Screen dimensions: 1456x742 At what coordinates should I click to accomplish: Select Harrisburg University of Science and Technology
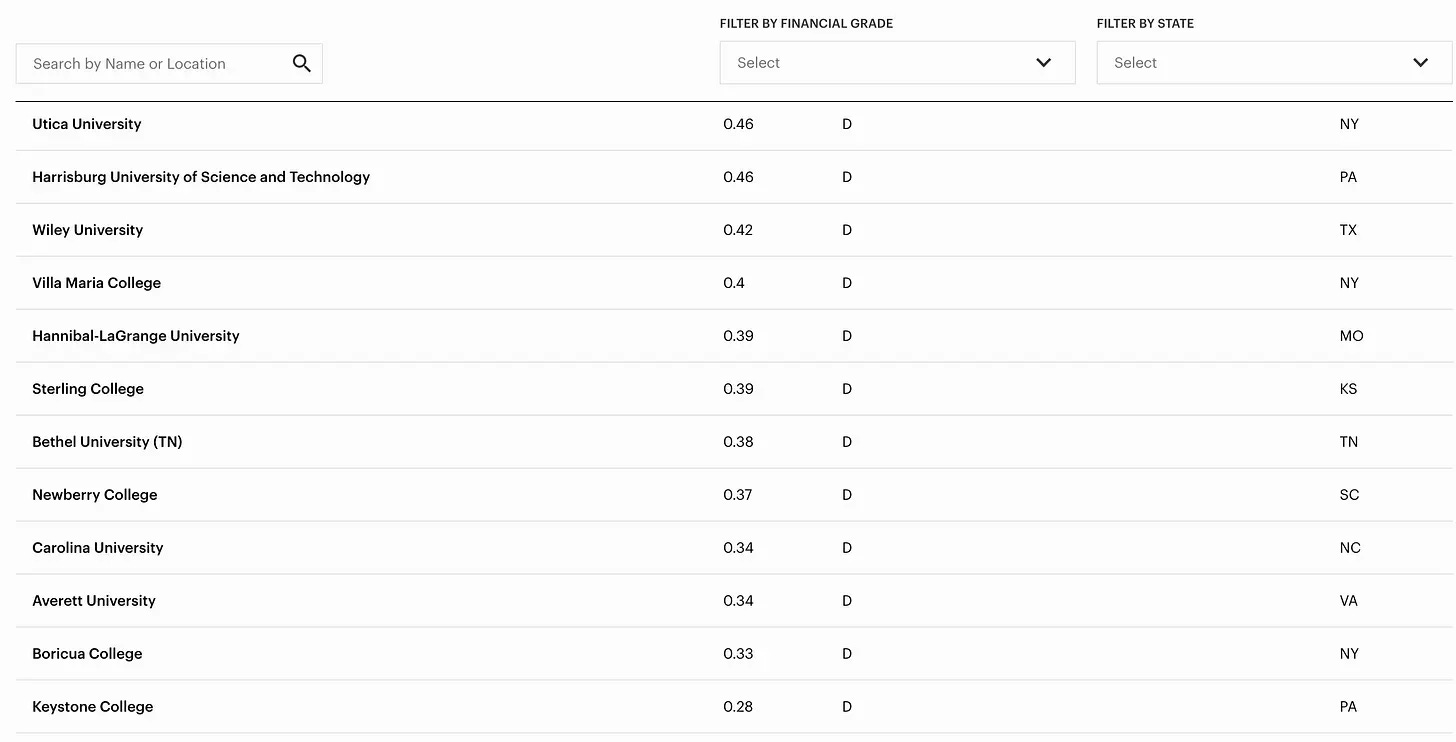click(x=201, y=177)
